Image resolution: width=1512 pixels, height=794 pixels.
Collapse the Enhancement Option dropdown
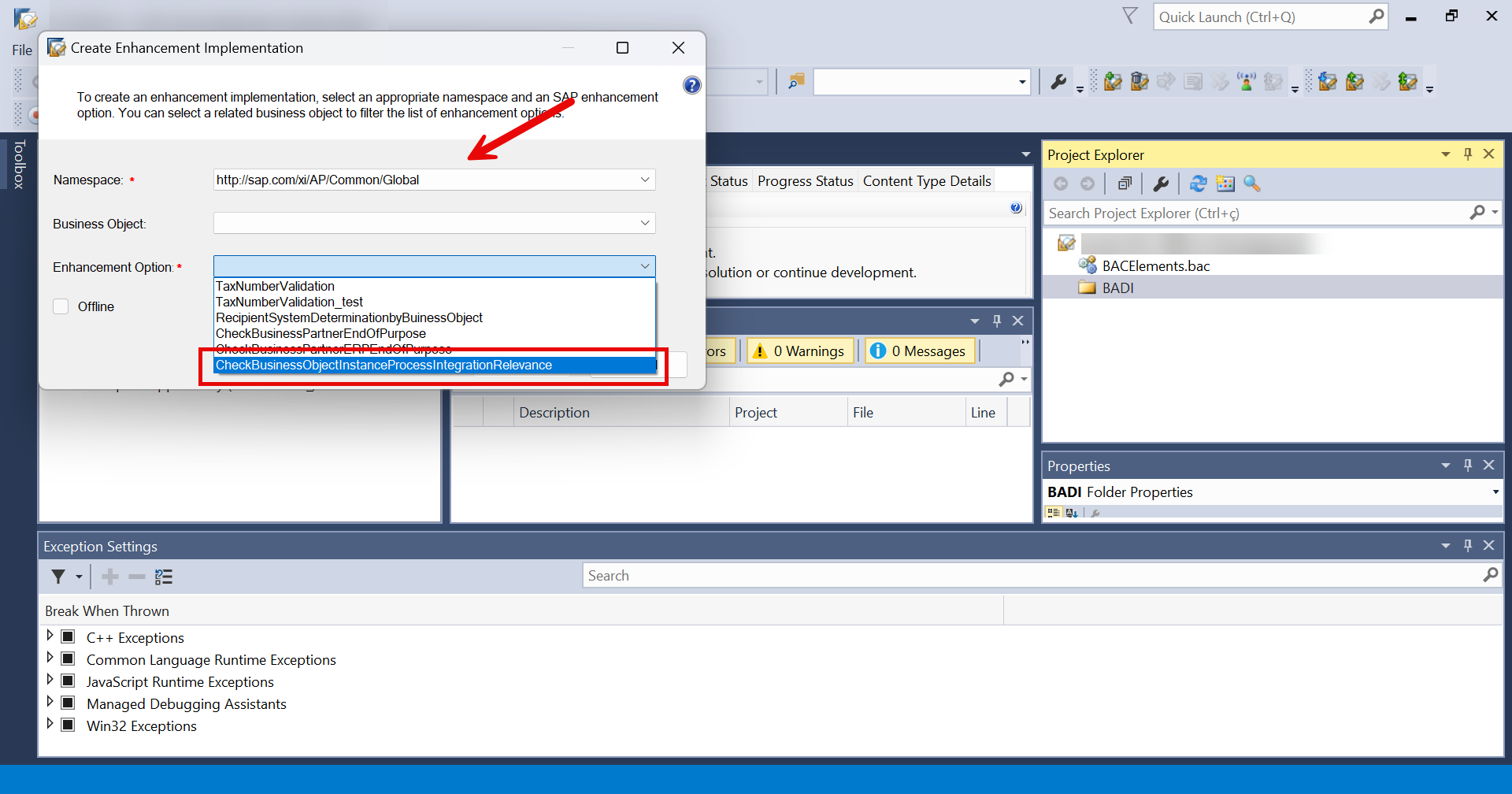pyautogui.click(x=645, y=266)
